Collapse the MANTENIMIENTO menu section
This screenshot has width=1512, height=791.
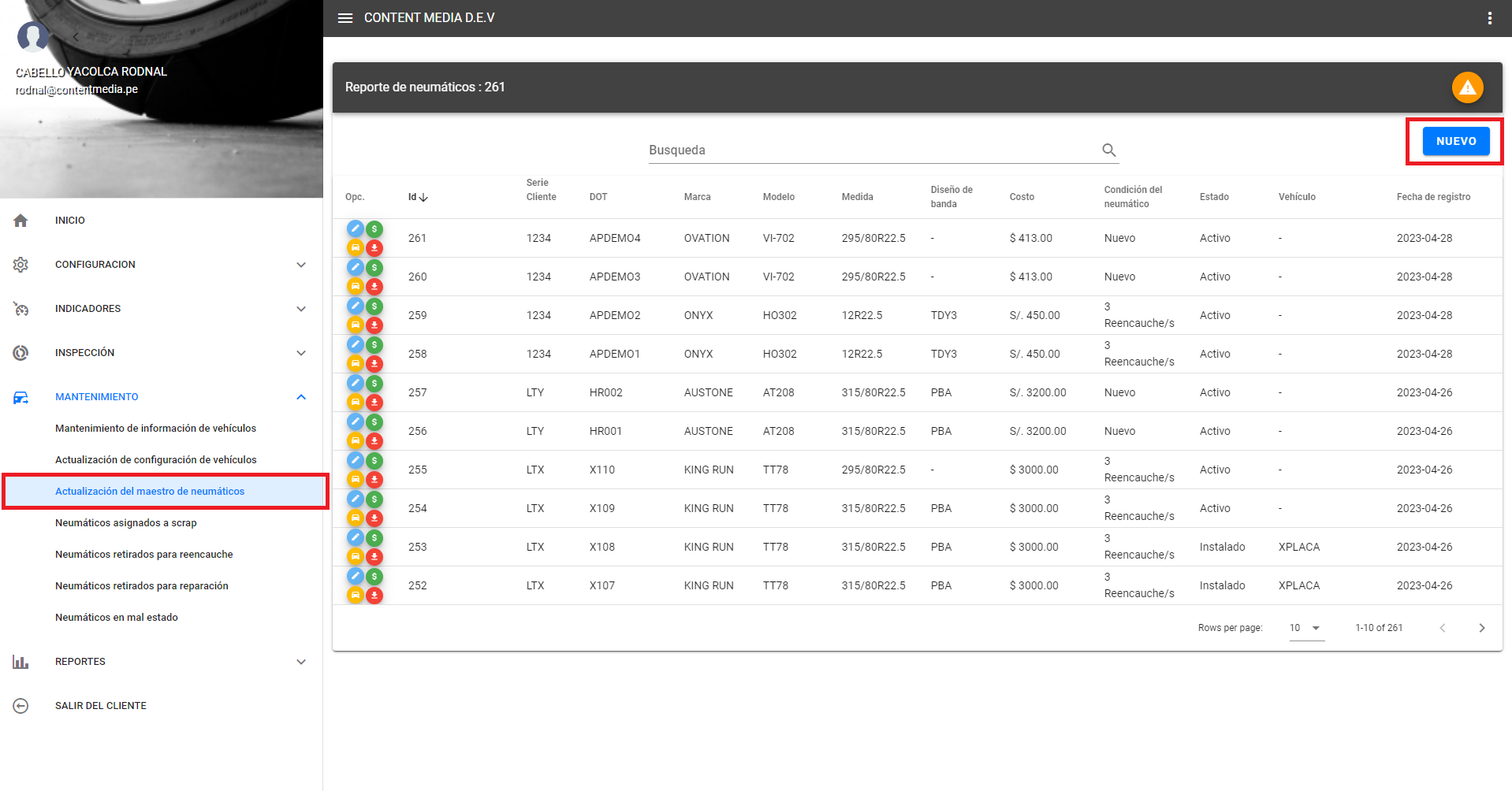pyautogui.click(x=300, y=397)
